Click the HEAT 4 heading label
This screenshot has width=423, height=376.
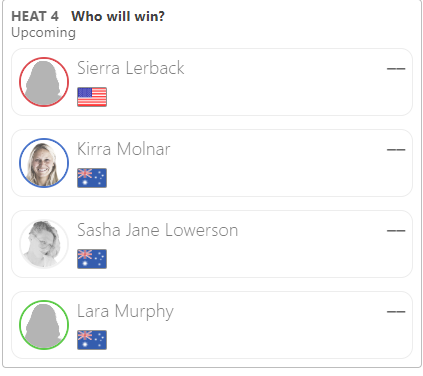35,16
